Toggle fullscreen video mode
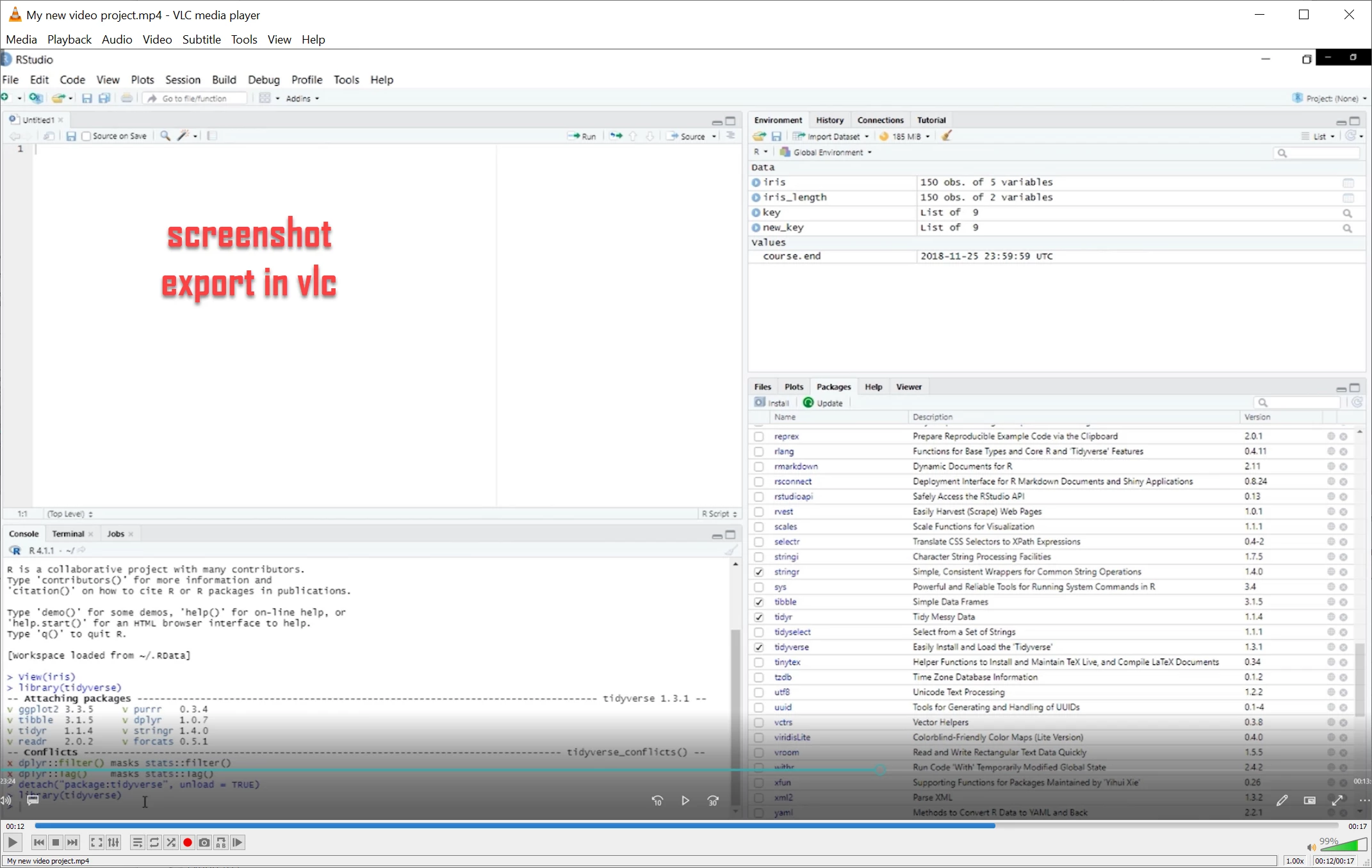The height and width of the screenshot is (868, 1372). tap(97, 843)
